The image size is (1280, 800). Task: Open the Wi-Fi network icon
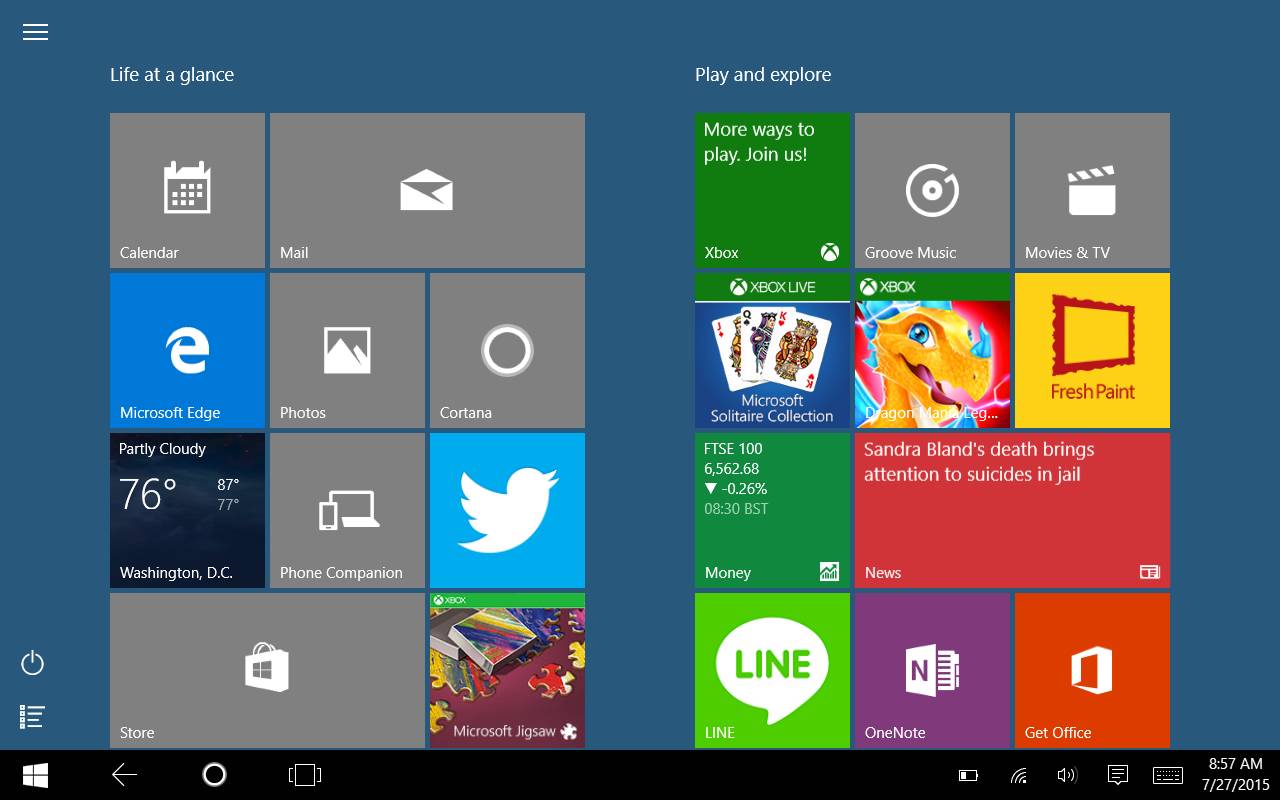click(x=1019, y=775)
